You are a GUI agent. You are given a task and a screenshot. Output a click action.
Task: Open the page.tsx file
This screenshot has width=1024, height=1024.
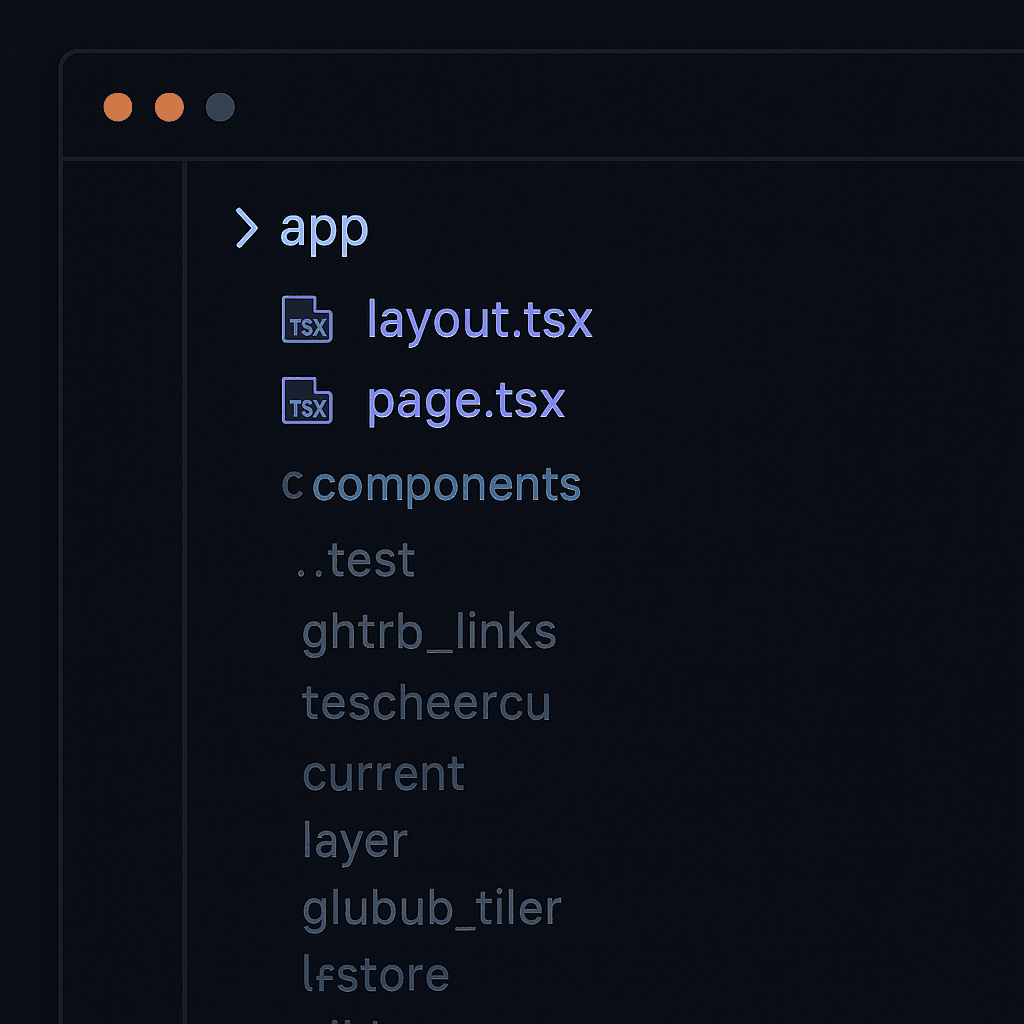(x=466, y=403)
